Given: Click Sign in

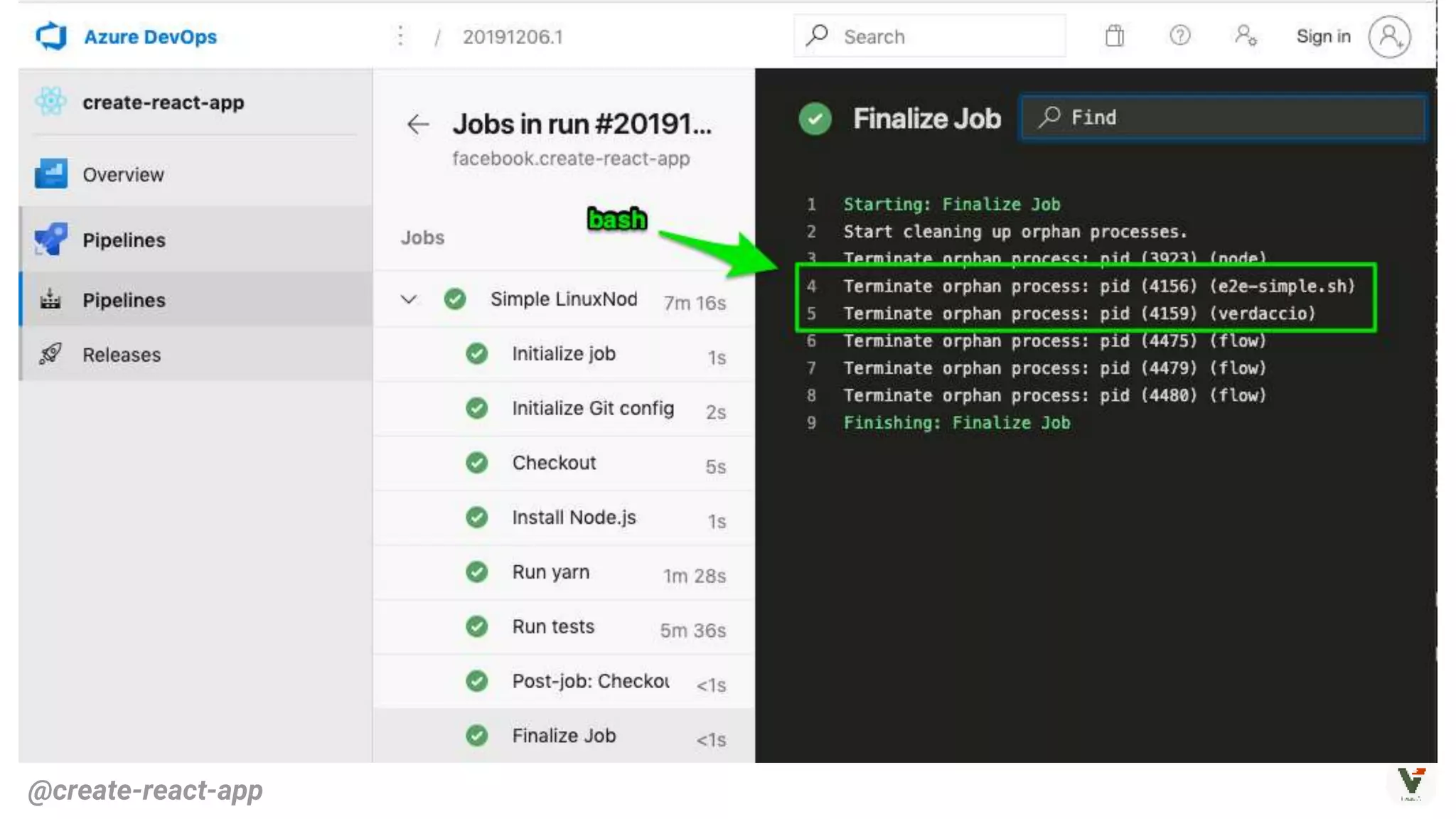Looking at the screenshot, I should [x=1323, y=36].
